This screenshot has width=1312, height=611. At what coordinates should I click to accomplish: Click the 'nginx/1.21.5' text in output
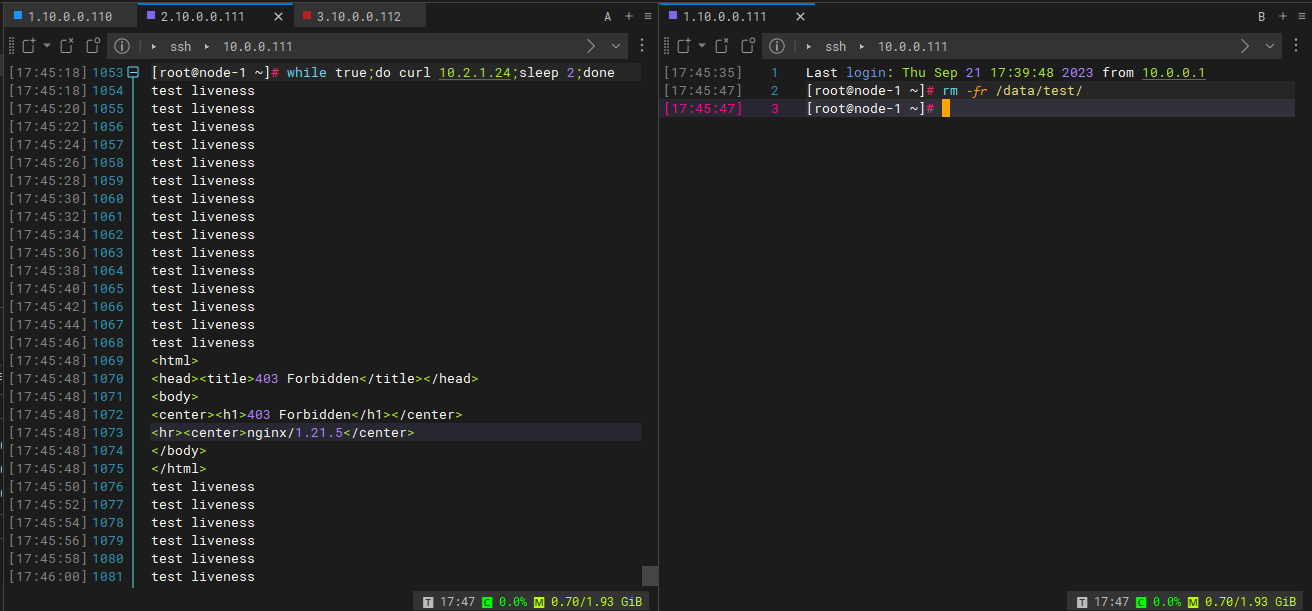tap(295, 433)
